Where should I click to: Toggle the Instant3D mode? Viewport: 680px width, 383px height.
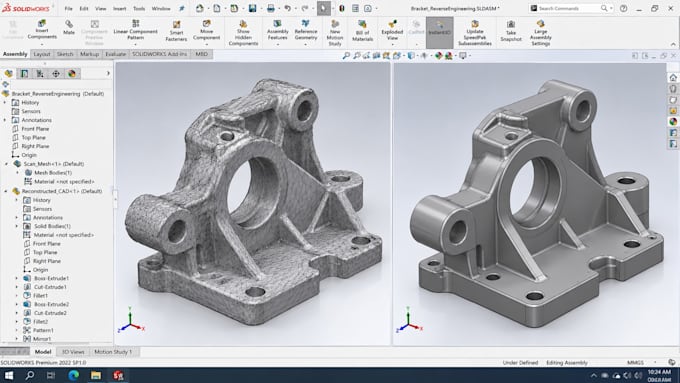click(x=440, y=33)
